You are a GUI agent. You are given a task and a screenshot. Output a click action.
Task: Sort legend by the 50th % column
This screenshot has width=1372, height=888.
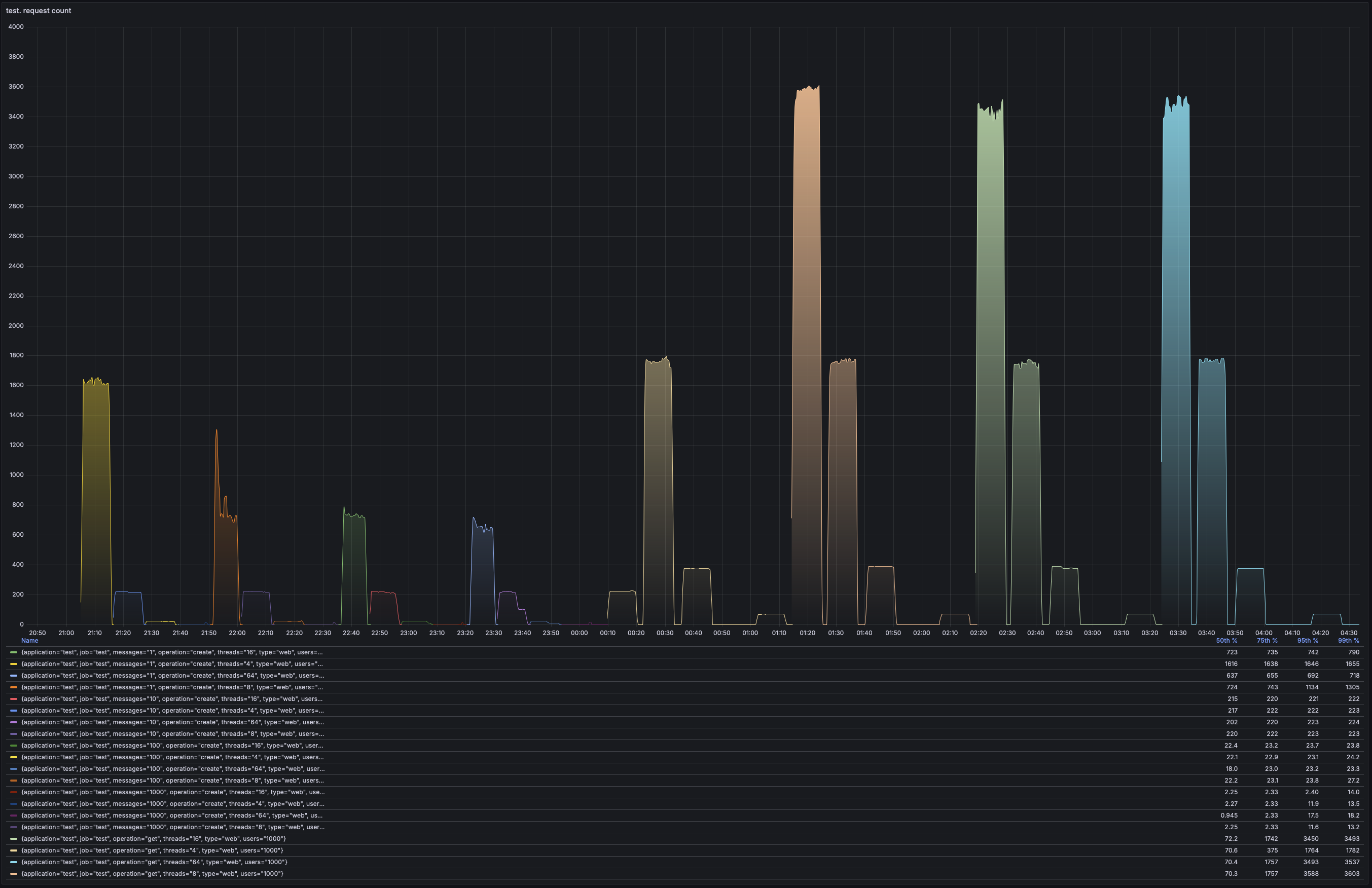[x=1227, y=640]
